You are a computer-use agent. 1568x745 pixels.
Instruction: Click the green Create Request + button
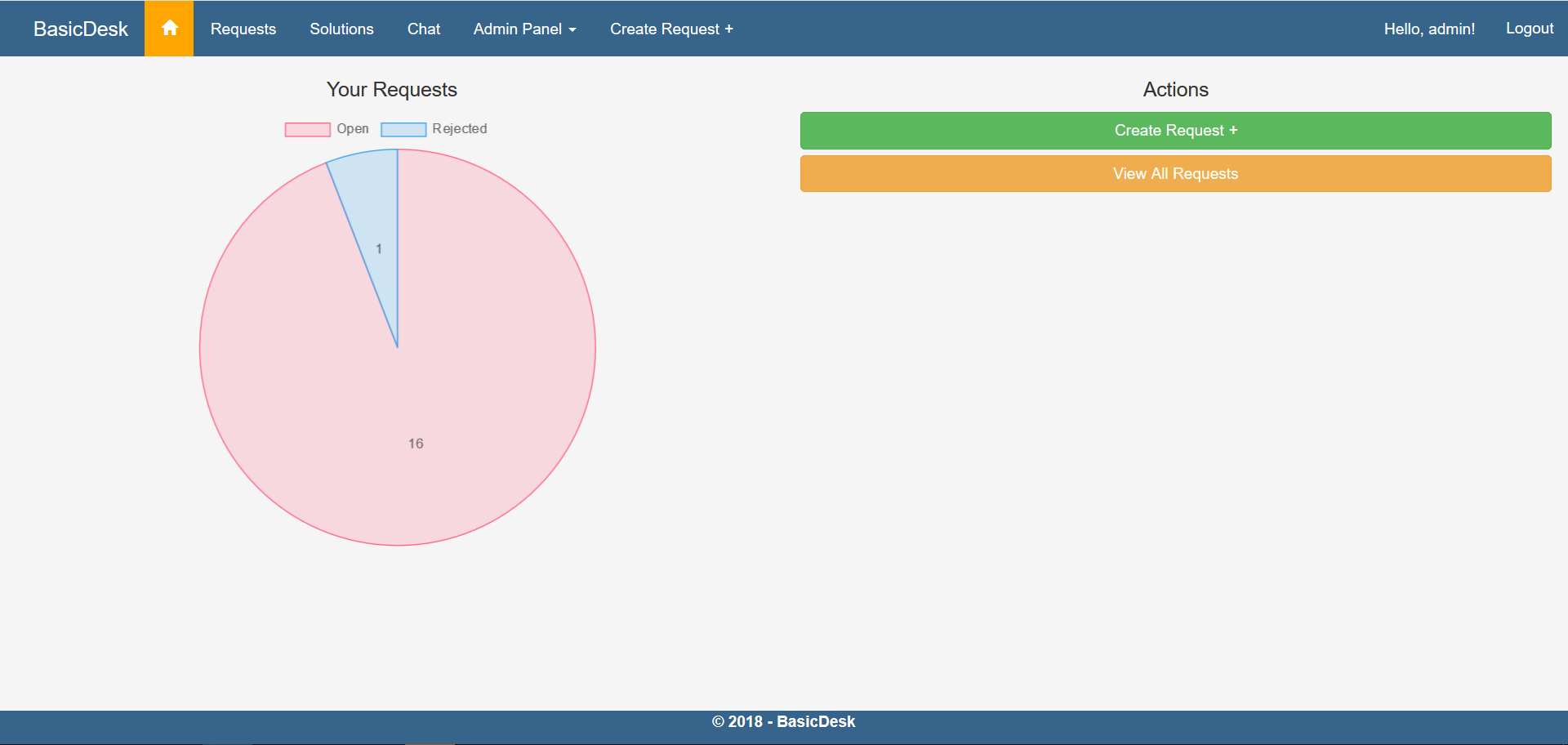tap(1176, 131)
